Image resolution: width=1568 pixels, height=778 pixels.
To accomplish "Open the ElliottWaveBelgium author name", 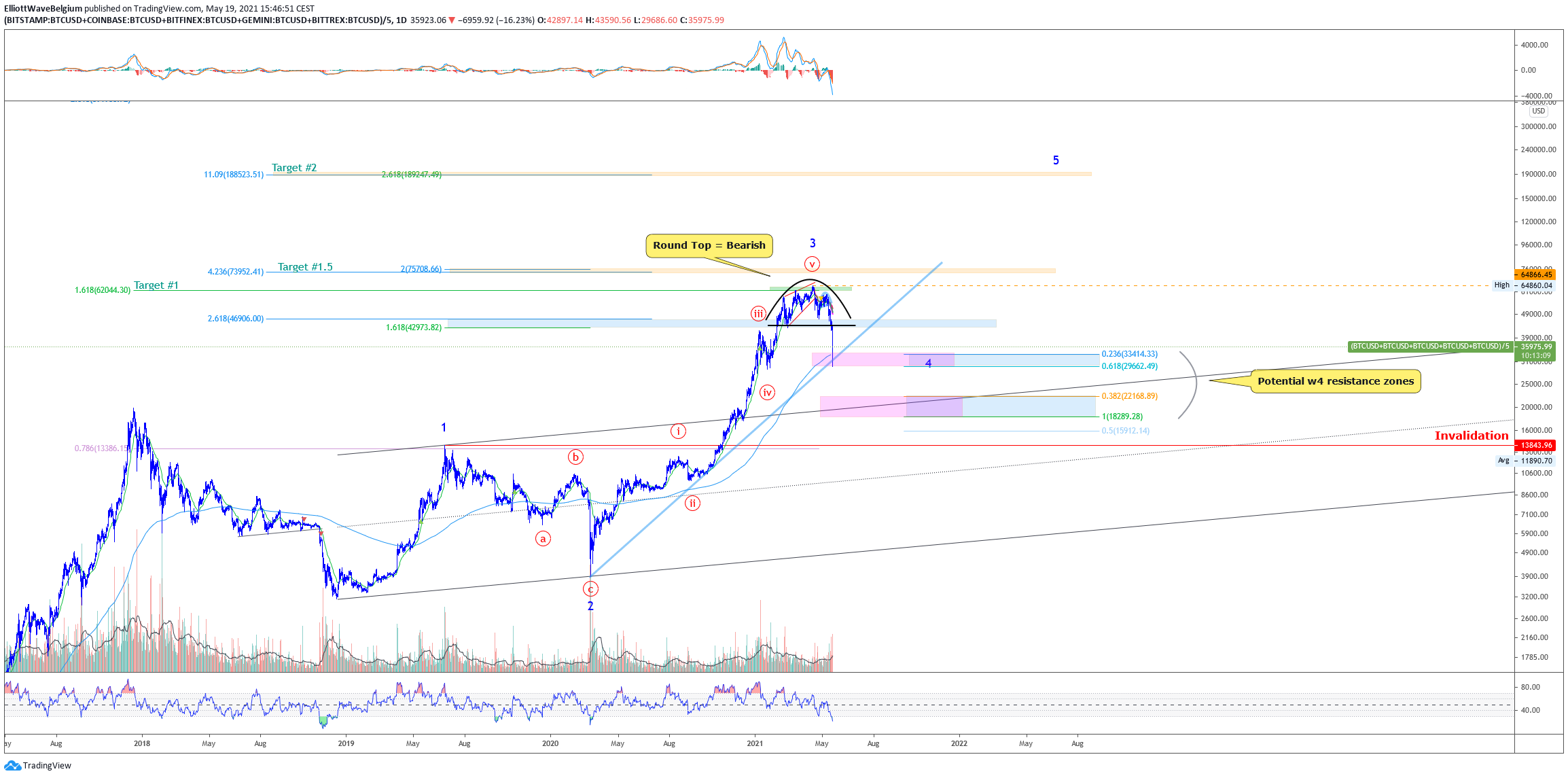I will pos(43,9).
